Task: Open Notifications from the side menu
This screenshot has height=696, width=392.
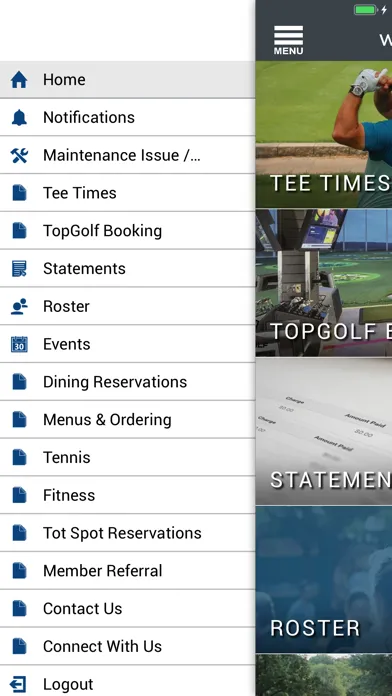Action: tap(127, 118)
